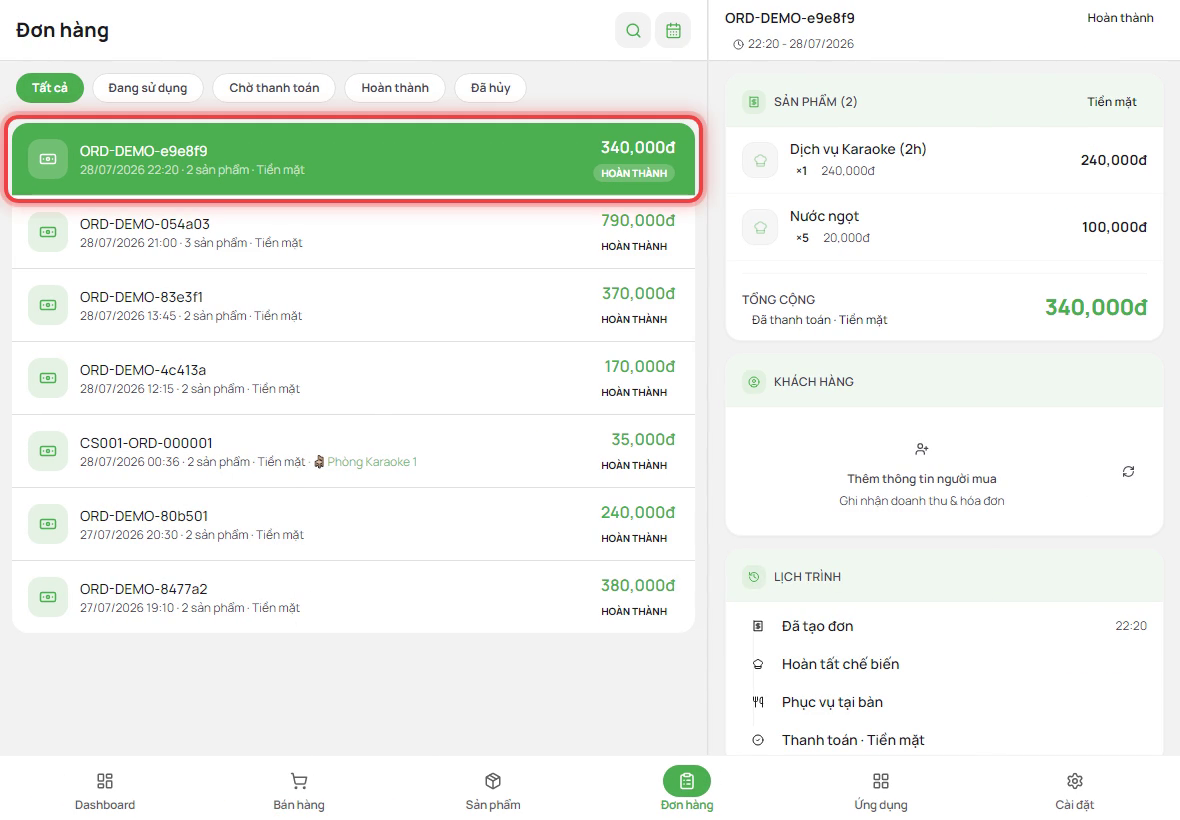Click the Hoàn thành status in detail header
Viewport: 1180px width, 820px height.
[1120, 18]
